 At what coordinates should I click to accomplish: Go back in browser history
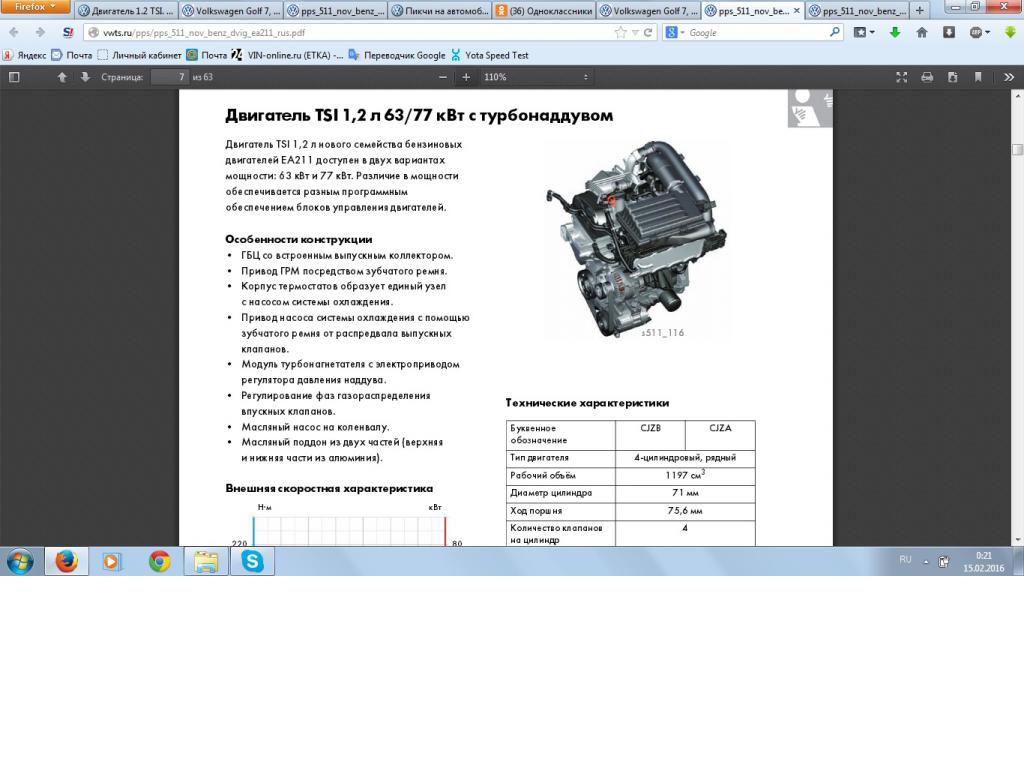click(14, 33)
